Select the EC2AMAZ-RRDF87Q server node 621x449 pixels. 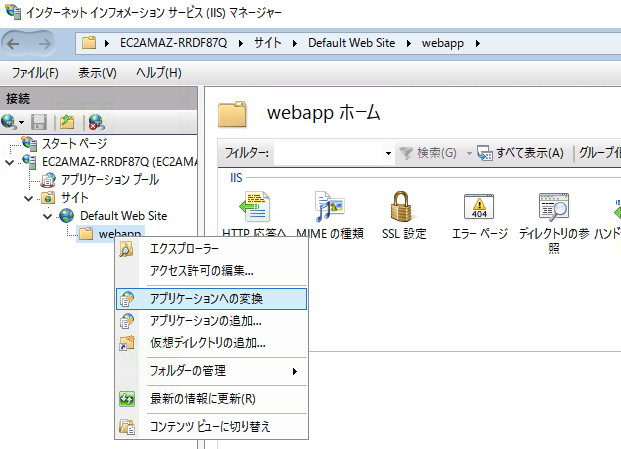pos(120,162)
